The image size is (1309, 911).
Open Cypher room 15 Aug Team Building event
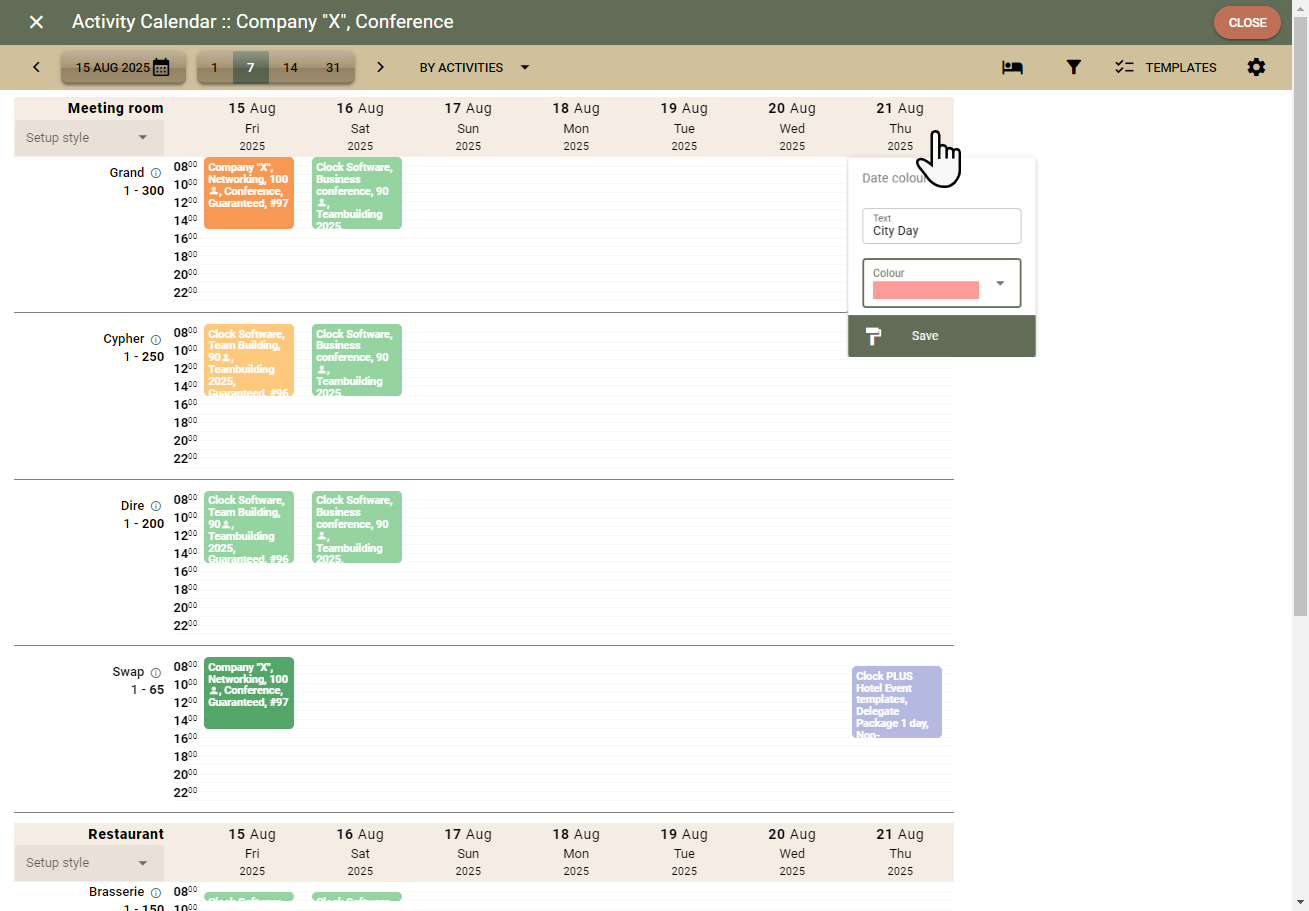tap(249, 360)
